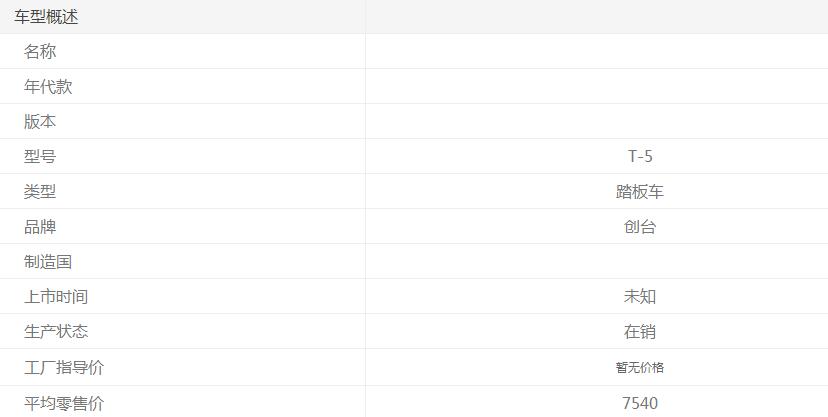Click the 年代款 row label
This screenshot has height=417, width=828.
[48, 87]
